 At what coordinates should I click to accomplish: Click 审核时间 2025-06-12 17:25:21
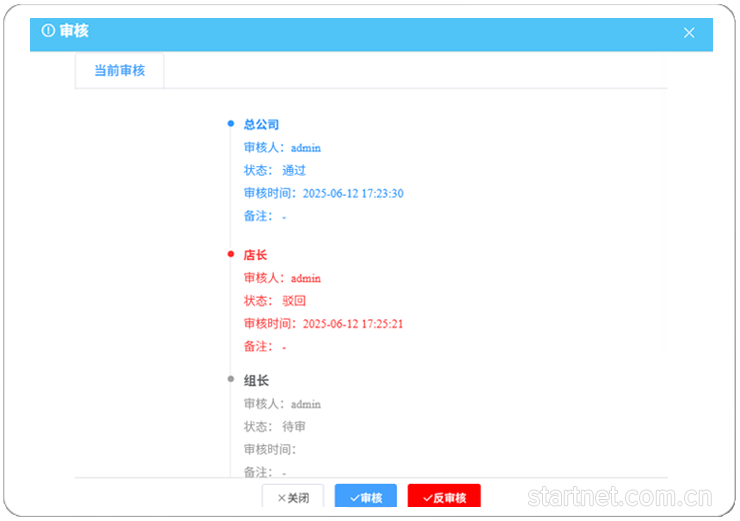coord(324,323)
